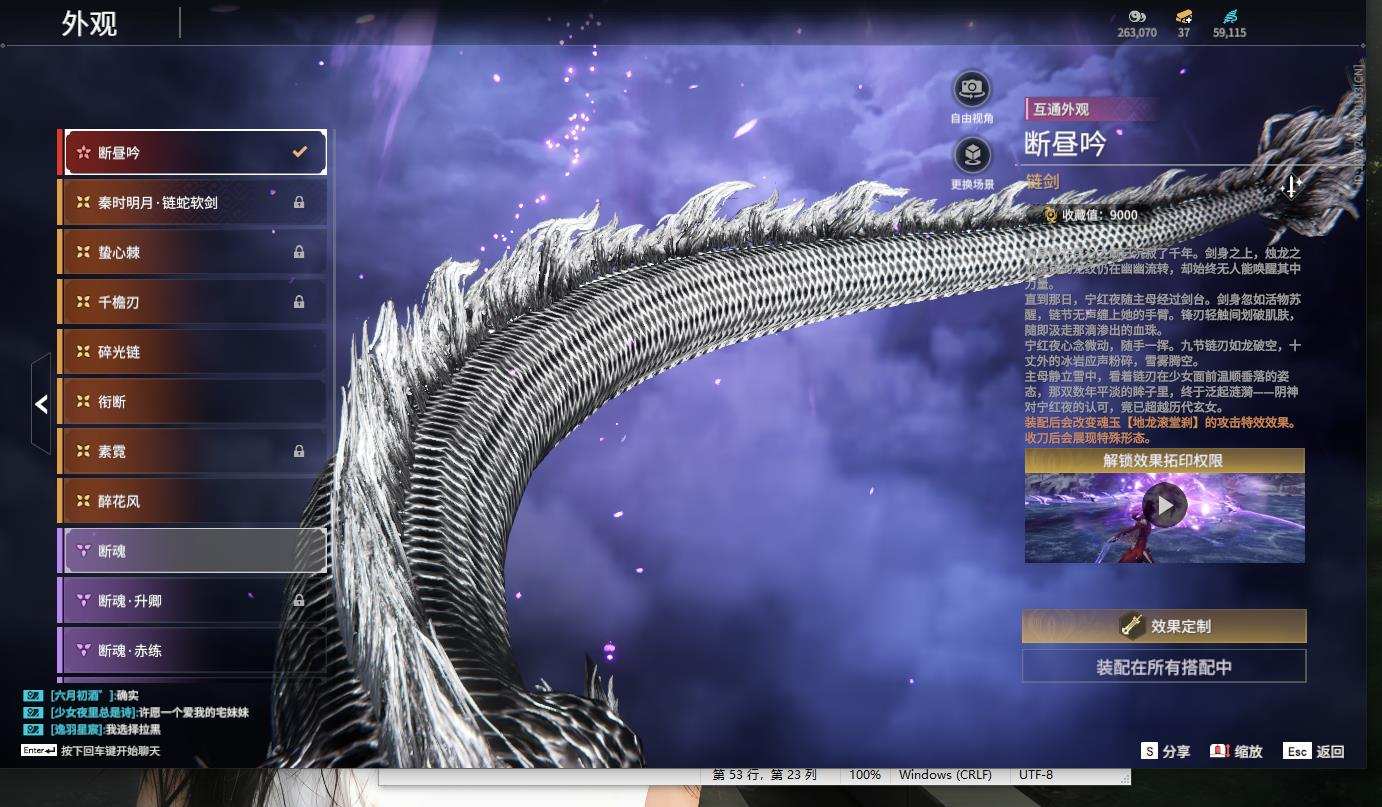Click the gold ingot currency icon
Viewport: 1382px width, 807px height.
coord(1184,16)
